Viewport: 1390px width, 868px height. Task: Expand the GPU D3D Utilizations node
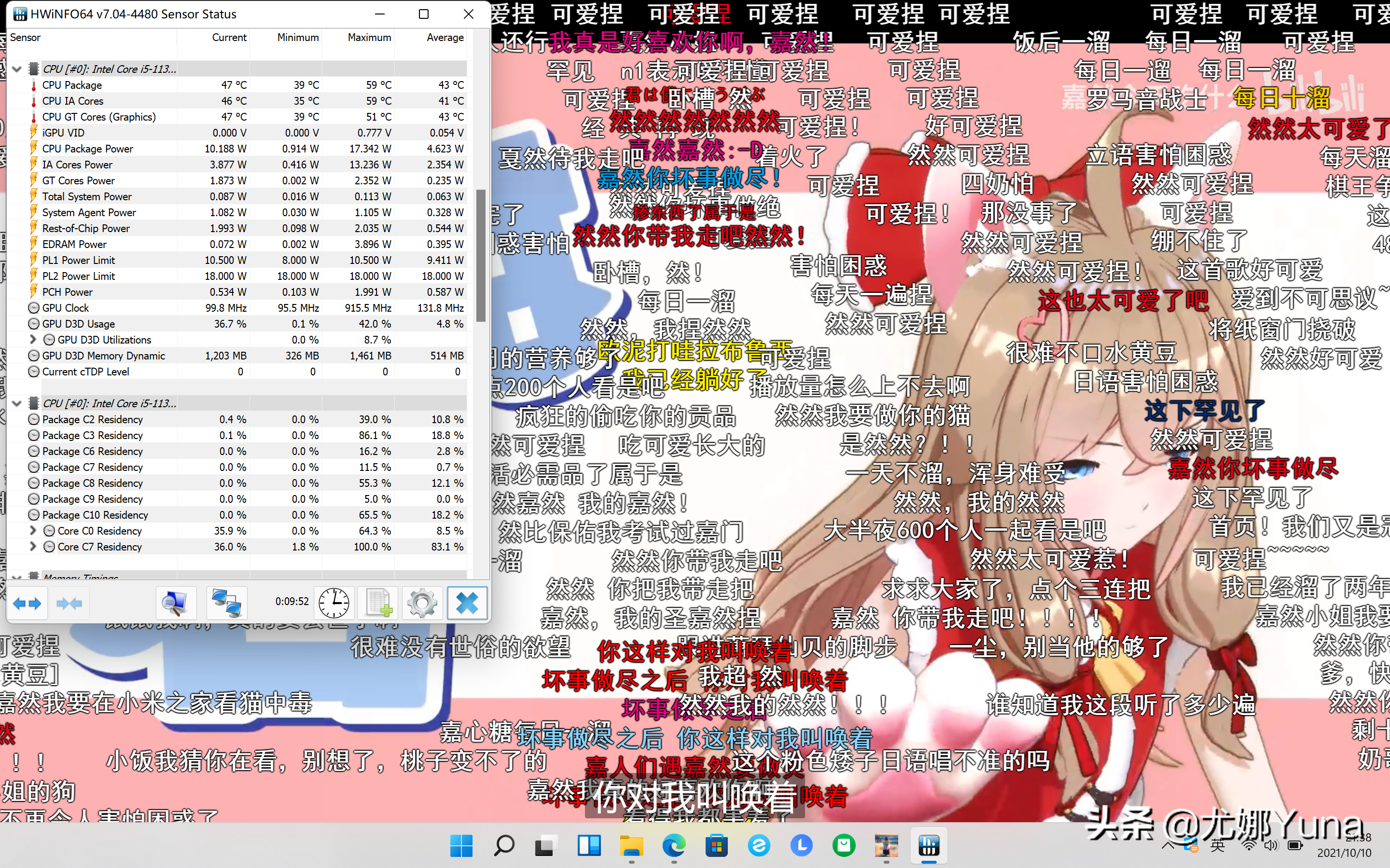click(x=33, y=340)
